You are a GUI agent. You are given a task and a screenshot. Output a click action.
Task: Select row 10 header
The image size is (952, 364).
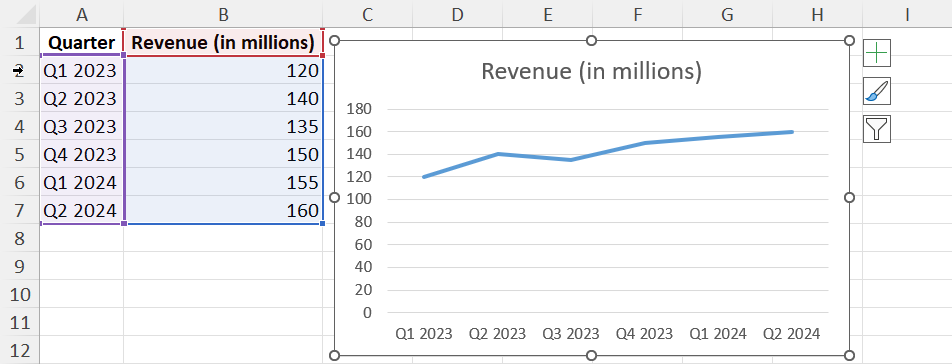(19, 294)
